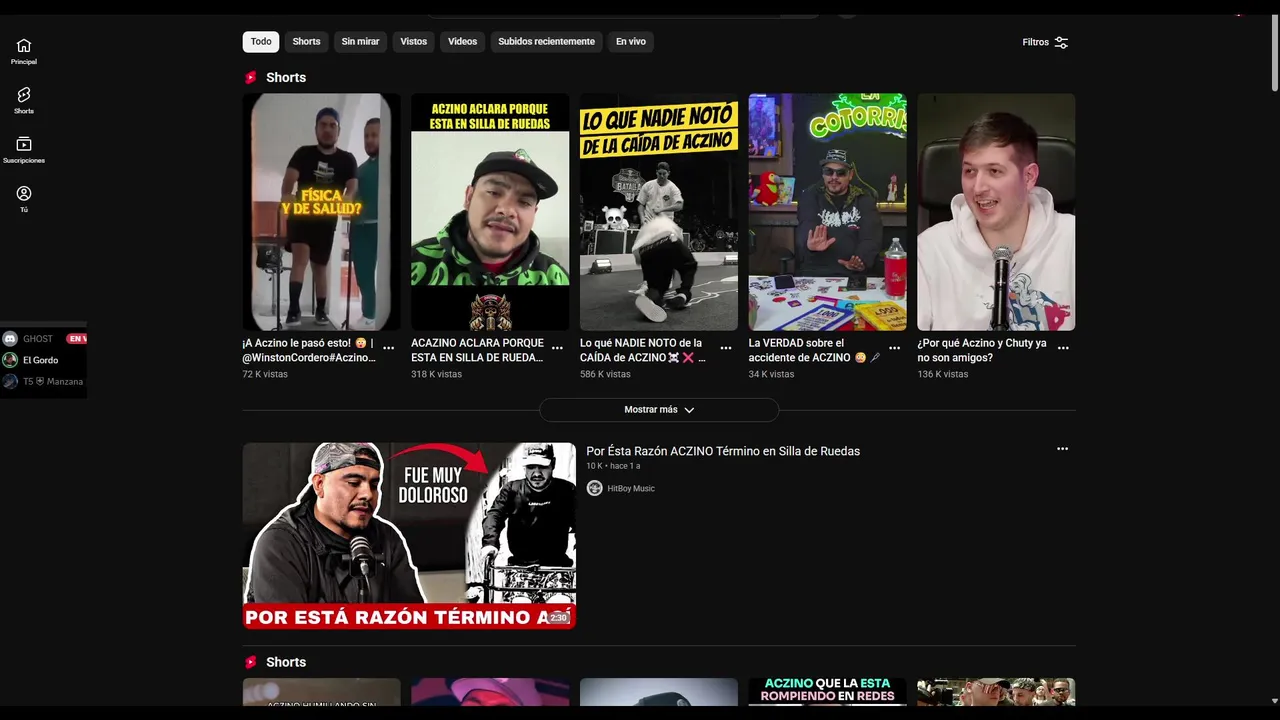Select the Shorts filter chip

coord(306,42)
